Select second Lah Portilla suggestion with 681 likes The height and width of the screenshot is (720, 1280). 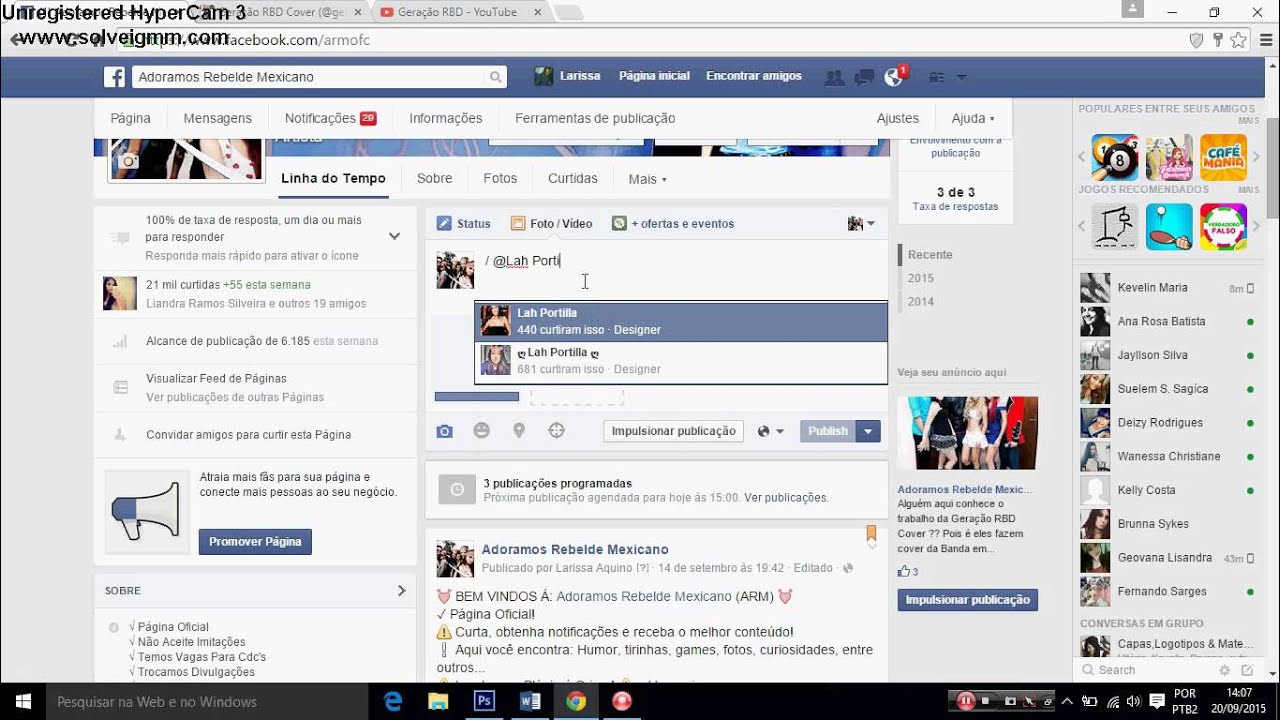(681, 361)
